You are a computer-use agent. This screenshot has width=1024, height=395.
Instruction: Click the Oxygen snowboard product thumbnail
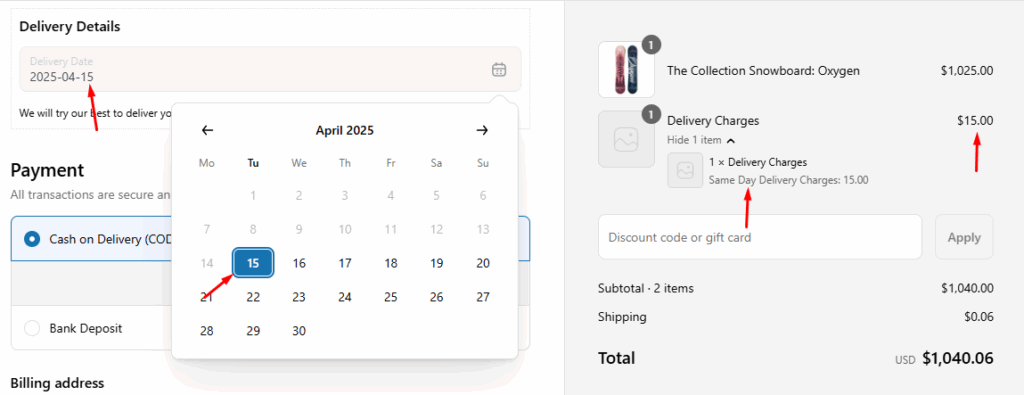point(626,69)
